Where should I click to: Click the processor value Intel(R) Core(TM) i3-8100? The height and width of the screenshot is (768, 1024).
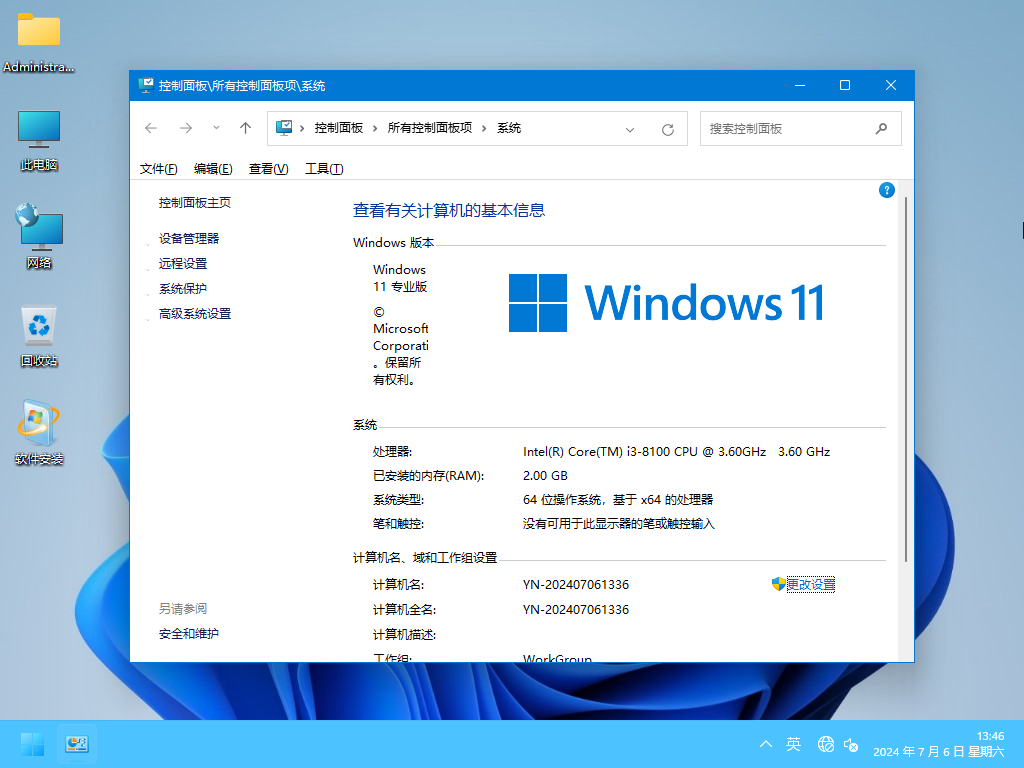pos(676,452)
